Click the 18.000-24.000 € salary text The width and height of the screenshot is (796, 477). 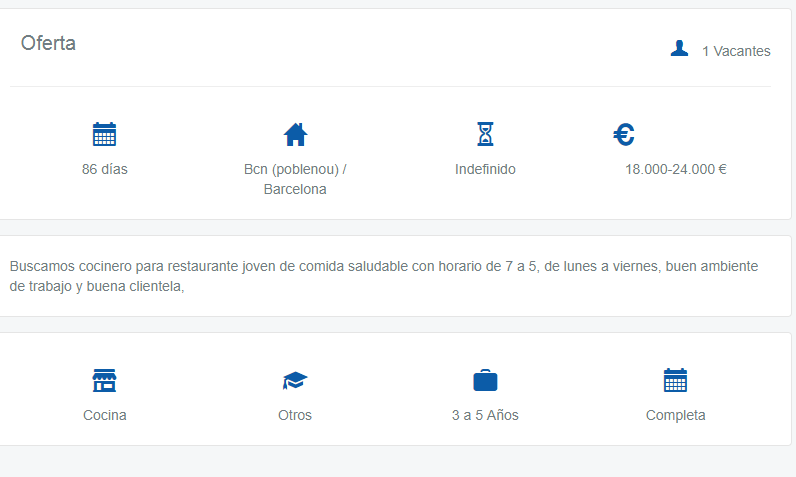pyautogui.click(x=675, y=169)
